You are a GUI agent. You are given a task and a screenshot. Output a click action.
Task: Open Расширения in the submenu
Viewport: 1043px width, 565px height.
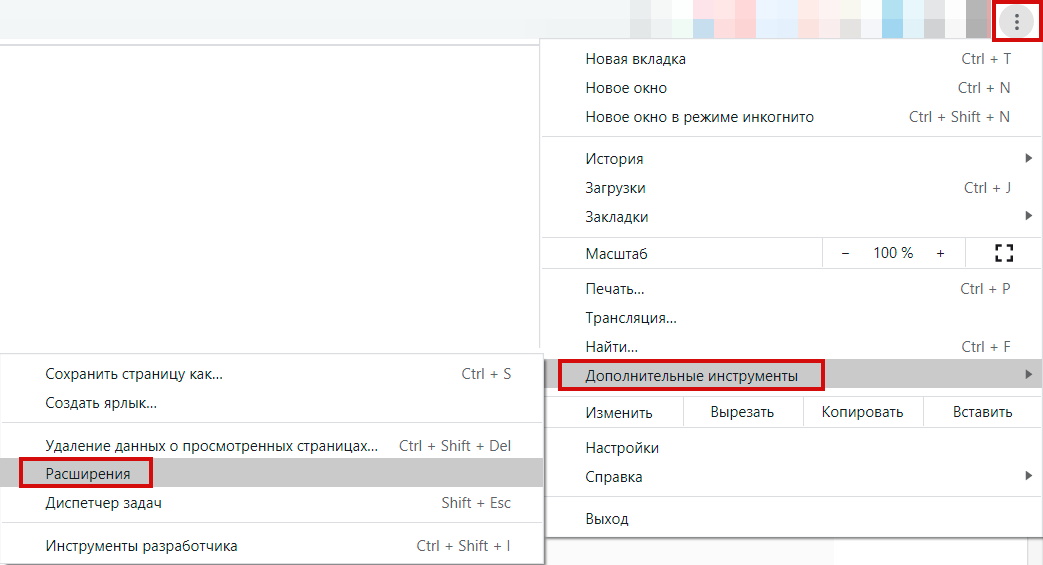click(x=272, y=473)
